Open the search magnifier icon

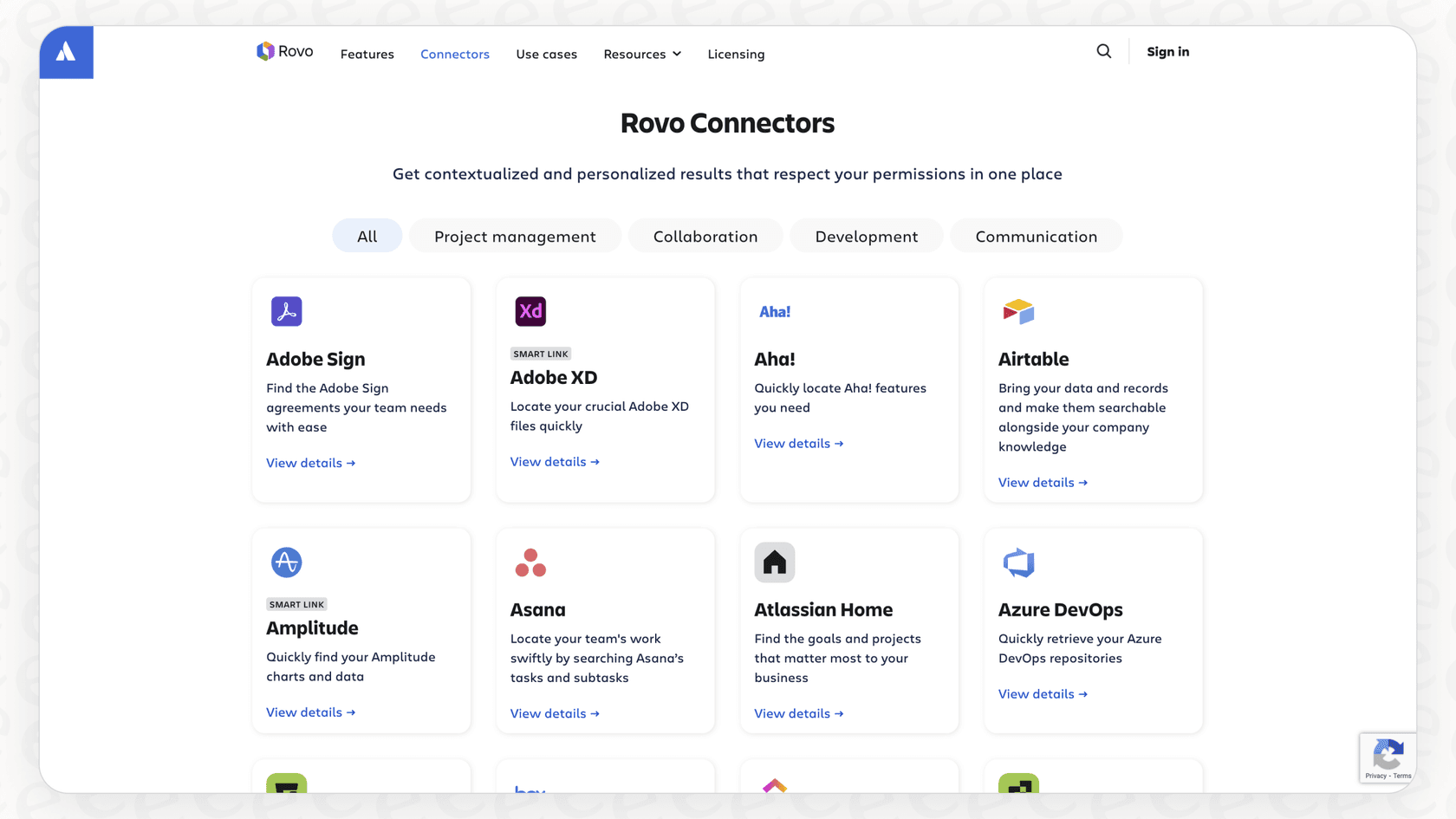tap(1104, 51)
